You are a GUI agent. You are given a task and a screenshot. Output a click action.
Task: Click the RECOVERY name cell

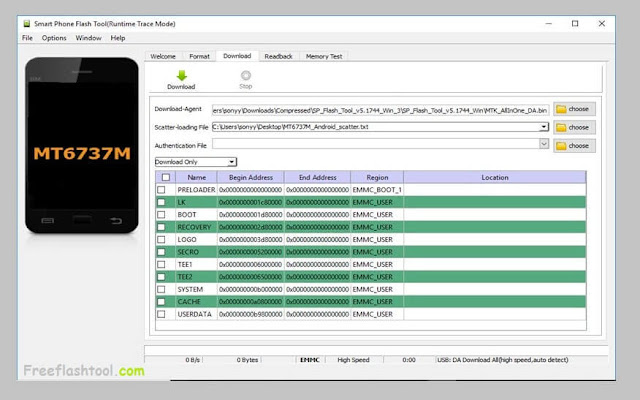(196, 227)
